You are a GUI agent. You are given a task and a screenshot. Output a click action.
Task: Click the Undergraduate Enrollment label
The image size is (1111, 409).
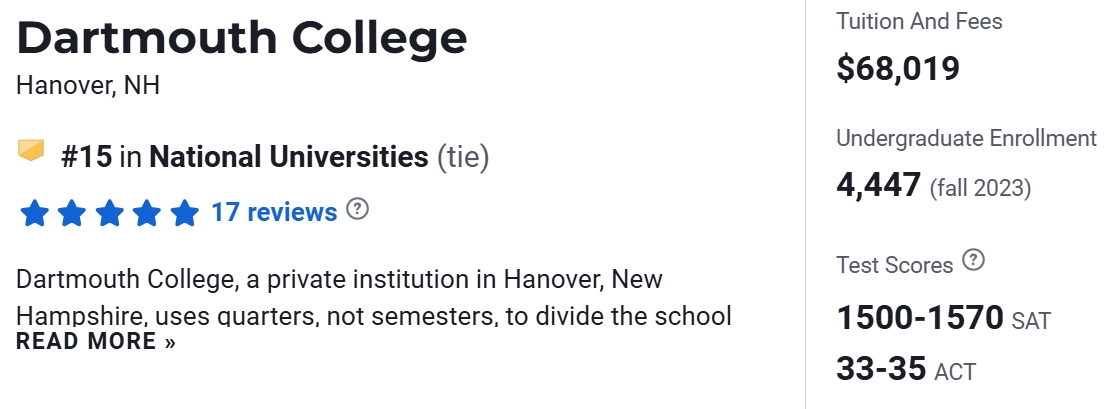966,139
